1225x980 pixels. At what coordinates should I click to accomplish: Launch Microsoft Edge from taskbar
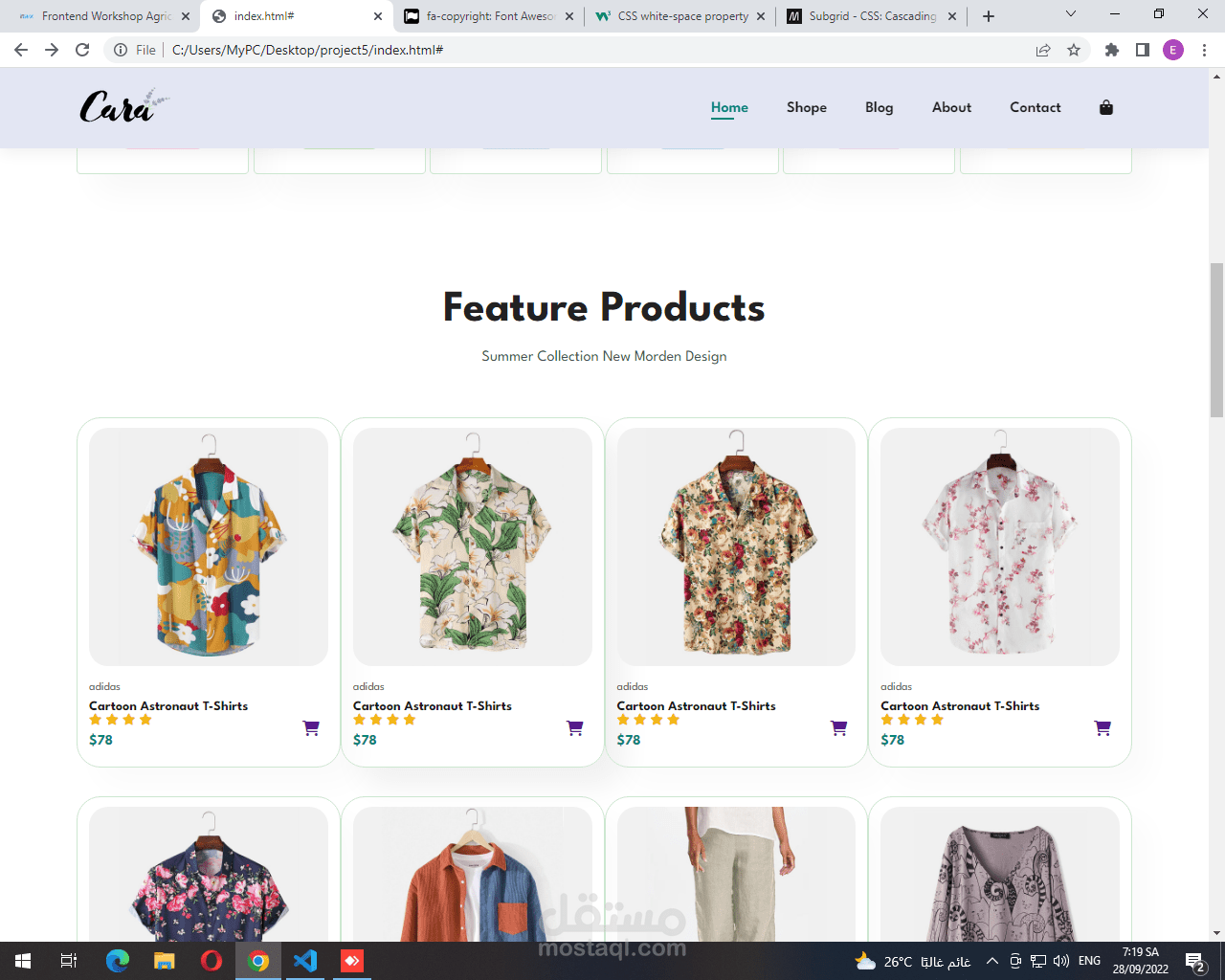click(x=118, y=961)
